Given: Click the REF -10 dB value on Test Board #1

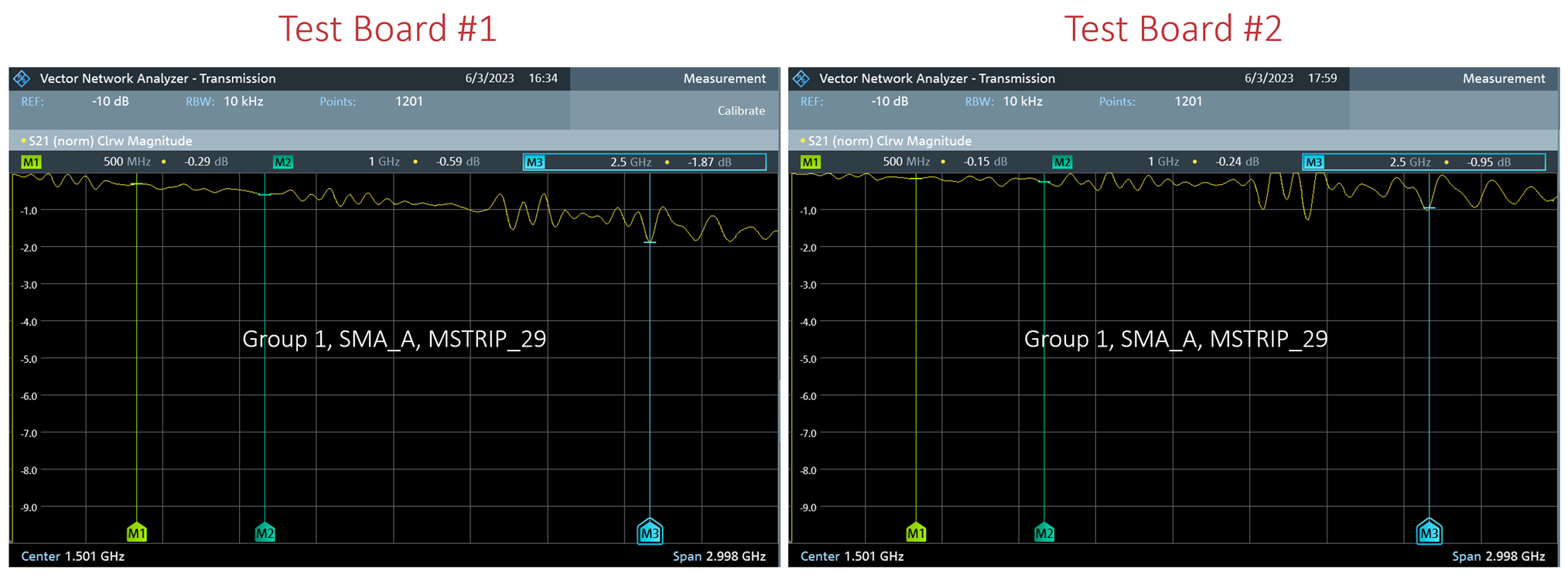Looking at the screenshot, I should point(111,101).
